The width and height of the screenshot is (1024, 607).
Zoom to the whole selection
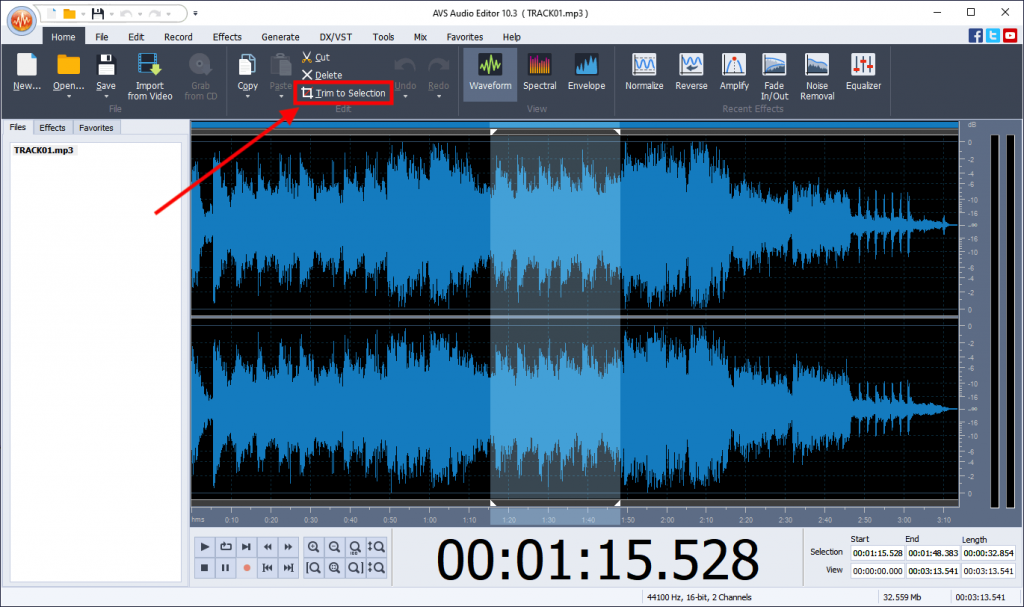click(x=334, y=568)
